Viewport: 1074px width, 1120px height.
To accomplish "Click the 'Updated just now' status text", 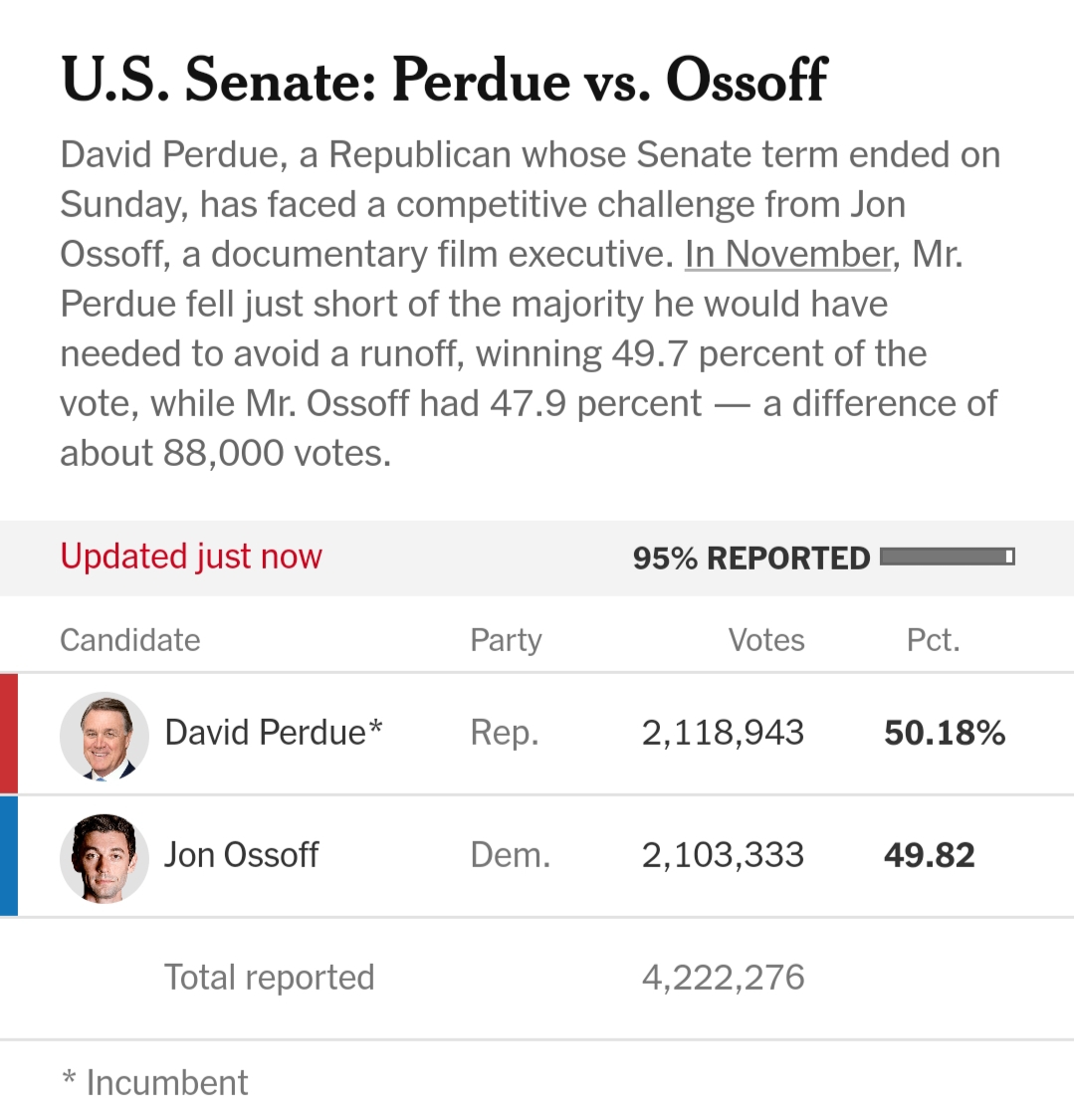I will coord(191,558).
